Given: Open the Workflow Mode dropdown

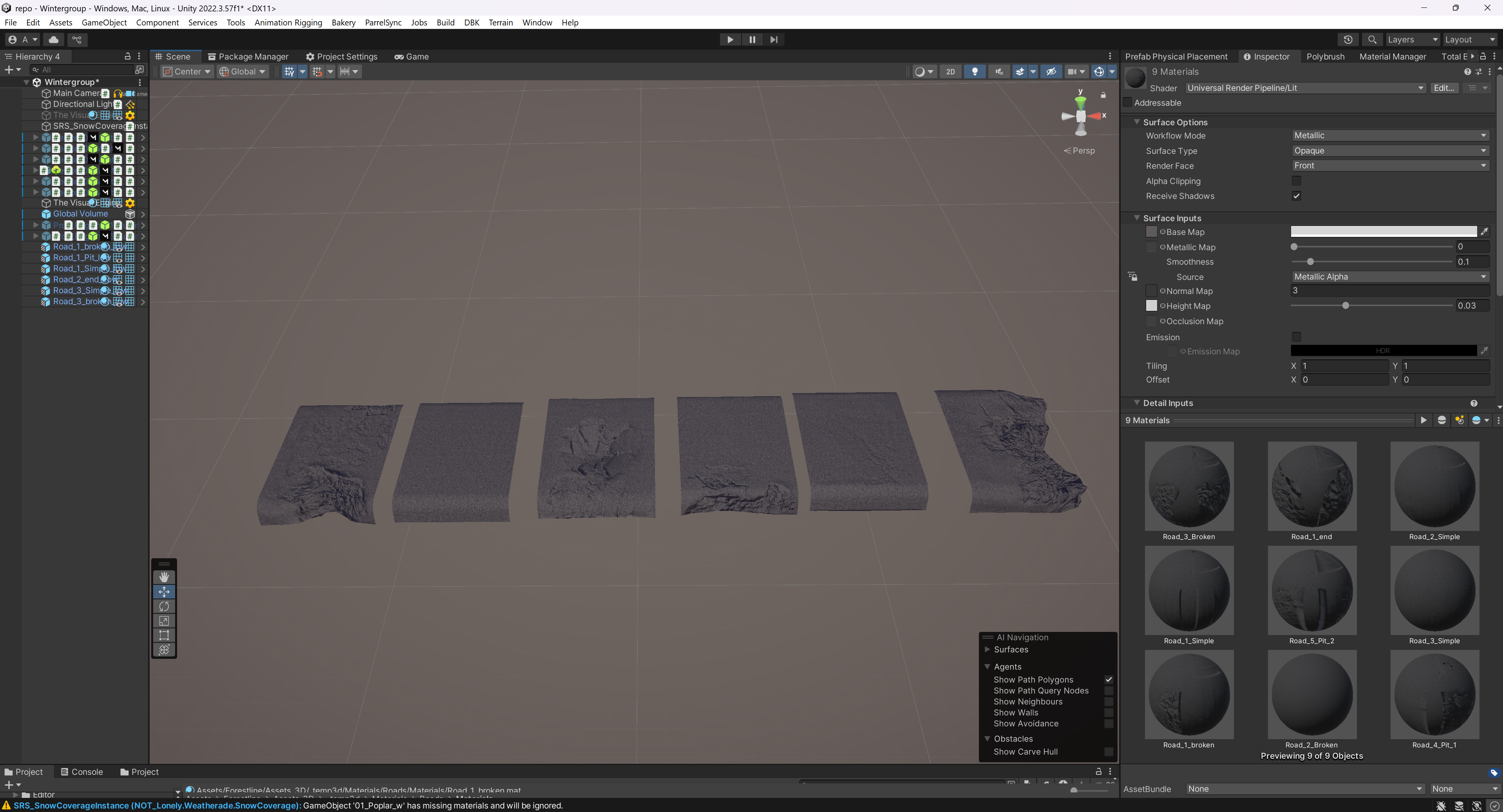Looking at the screenshot, I should (1389, 135).
